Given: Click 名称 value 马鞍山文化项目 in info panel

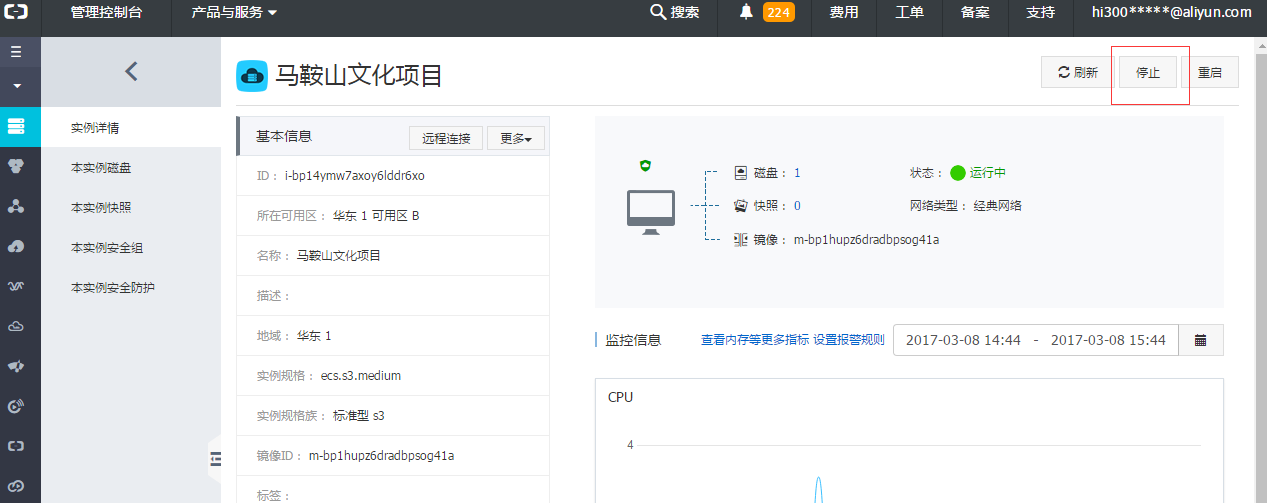Looking at the screenshot, I should click(x=339, y=255).
